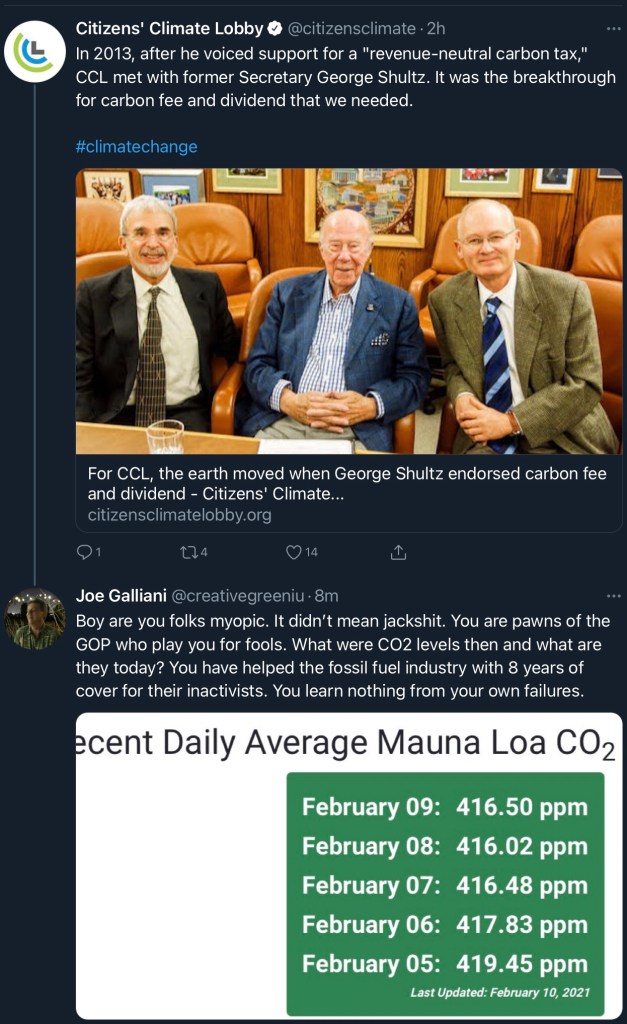Open Joe Galliani's profile picture
627x1024 pixels.
(34, 618)
